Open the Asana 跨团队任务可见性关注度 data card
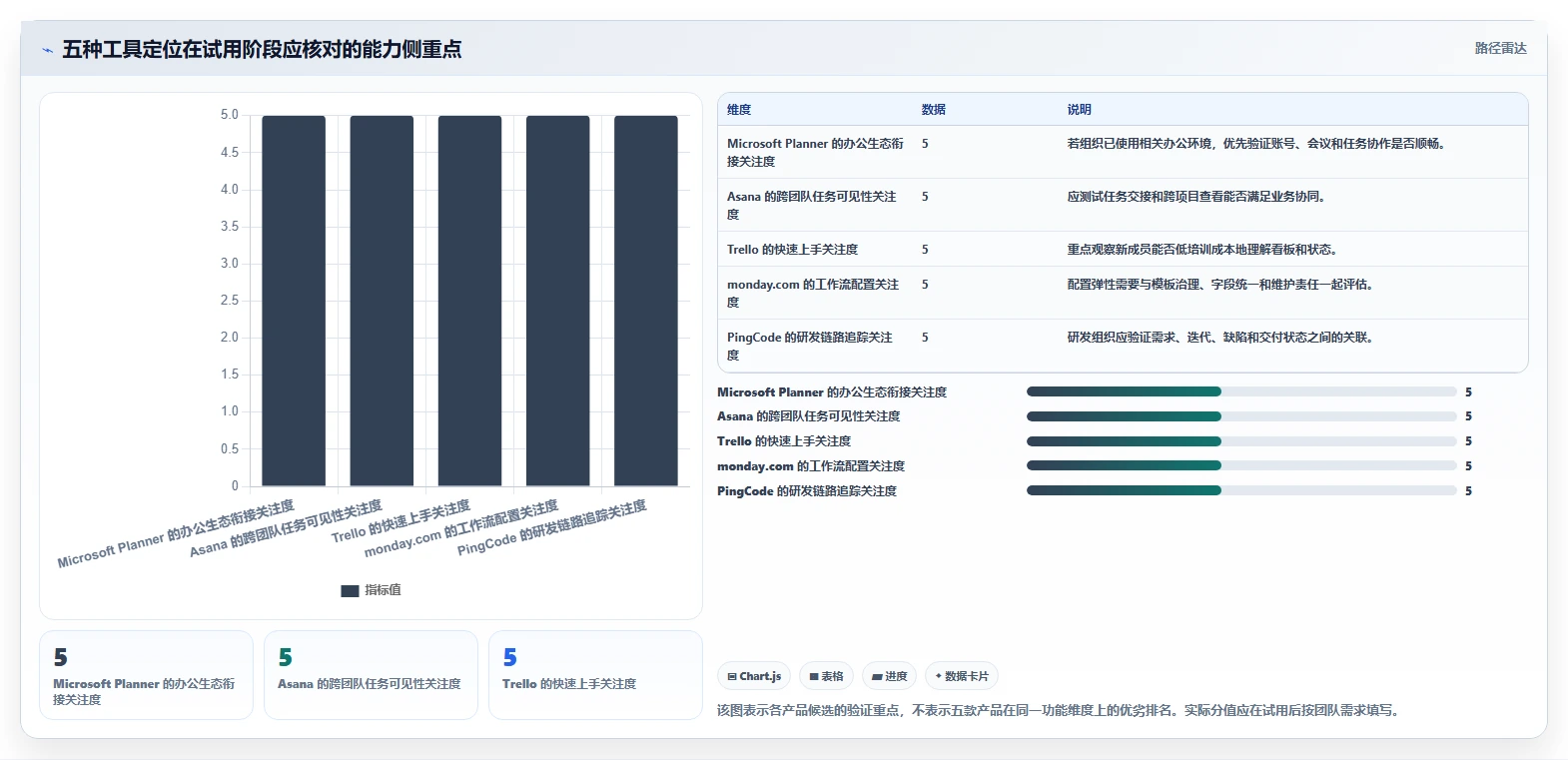This screenshot has width=1568, height=760. [371, 675]
